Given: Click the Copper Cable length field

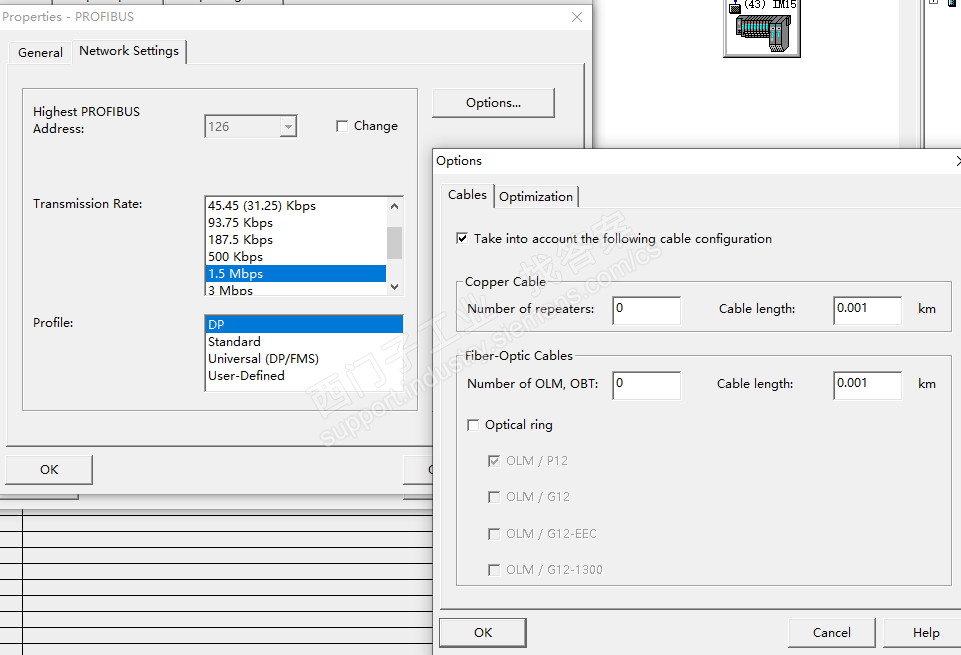Looking at the screenshot, I should tap(867, 311).
